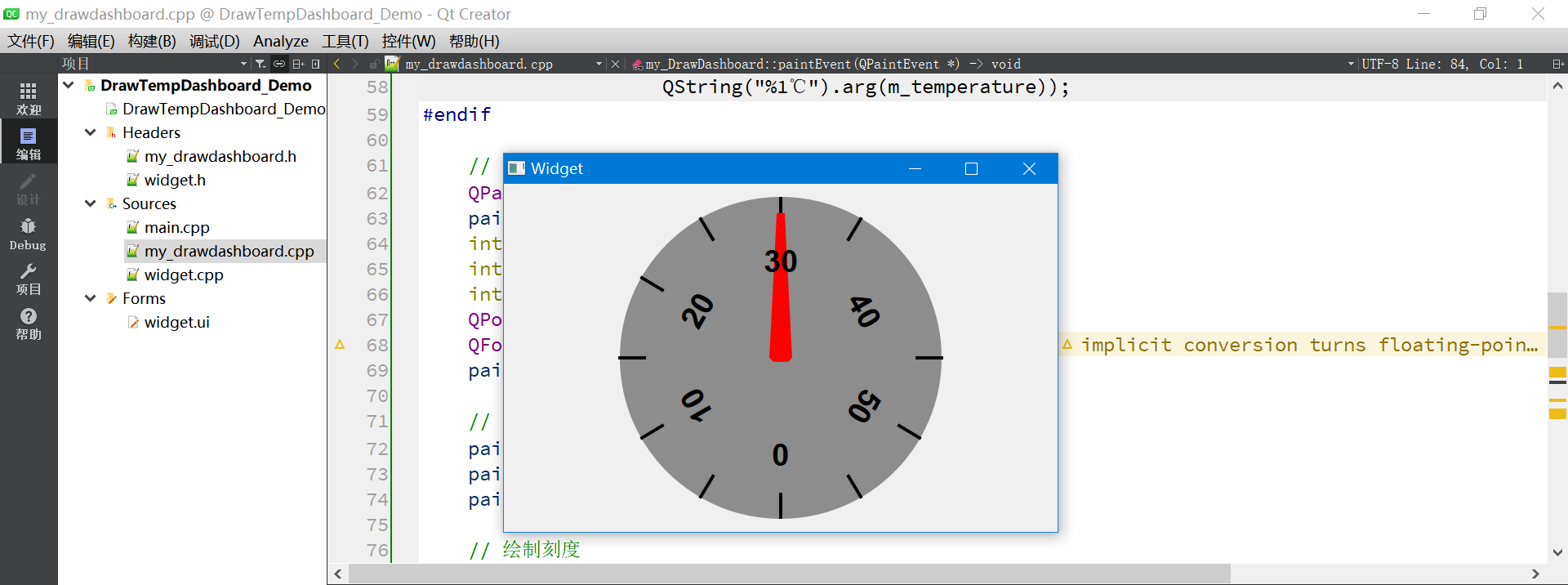Open widget.ui form file
Viewport: 1568px width, 585px height.
pos(168,322)
